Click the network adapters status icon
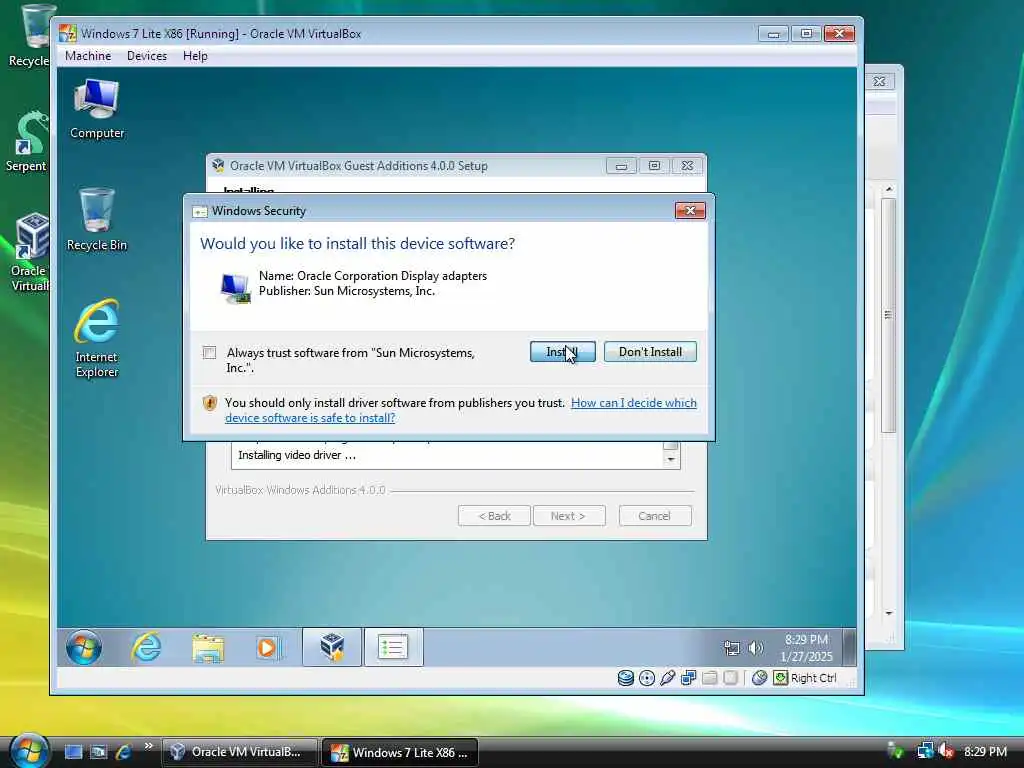This screenshot has width=1024, height=768. click(x=688, y=678)
